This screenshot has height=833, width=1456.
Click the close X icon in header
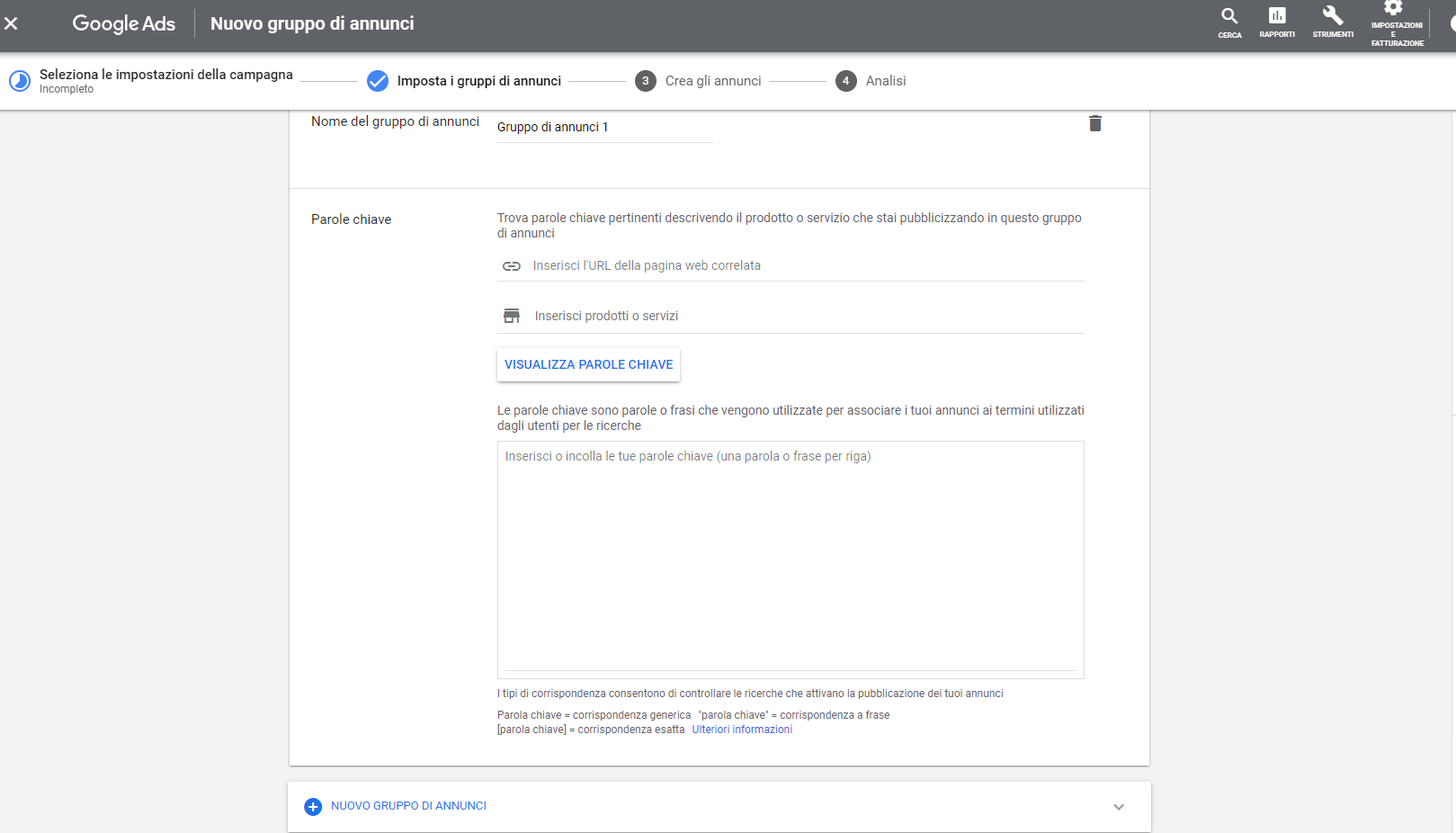pos(12,23)
